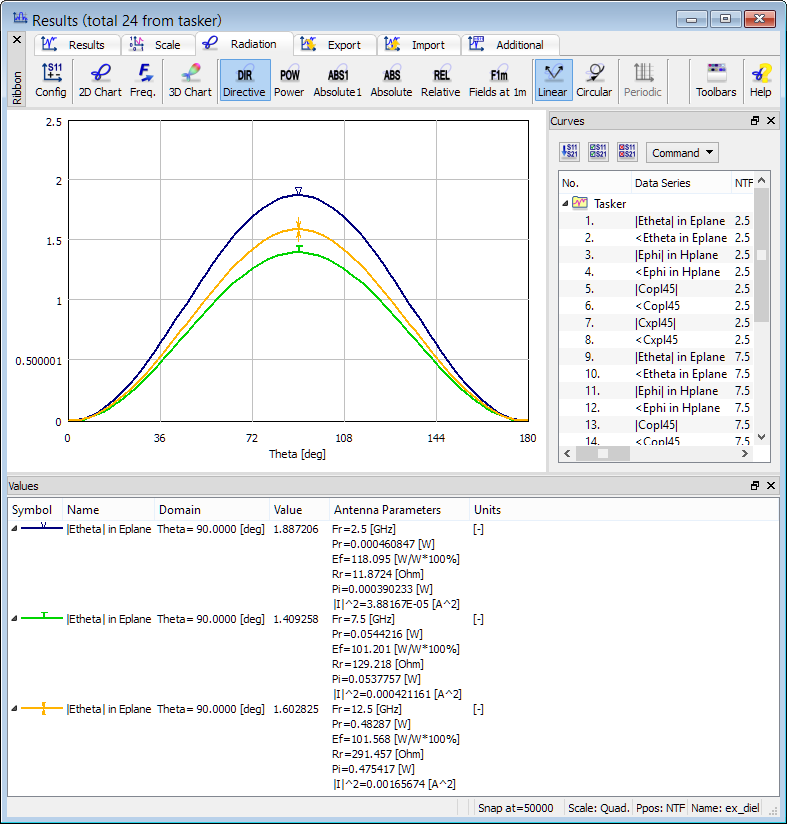Switch to the Export tab
The width and height of the screenshot is (787, 824).
pyautogui.click(x=334, y=45)
